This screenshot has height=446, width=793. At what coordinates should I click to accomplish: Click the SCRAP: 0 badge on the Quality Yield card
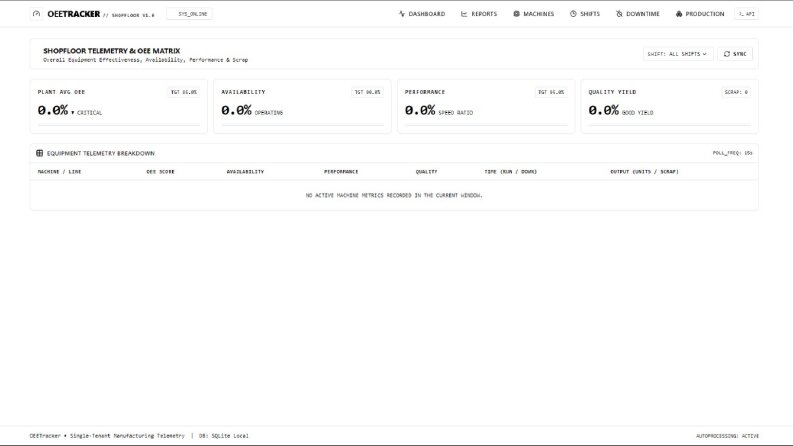click(736, 92)
